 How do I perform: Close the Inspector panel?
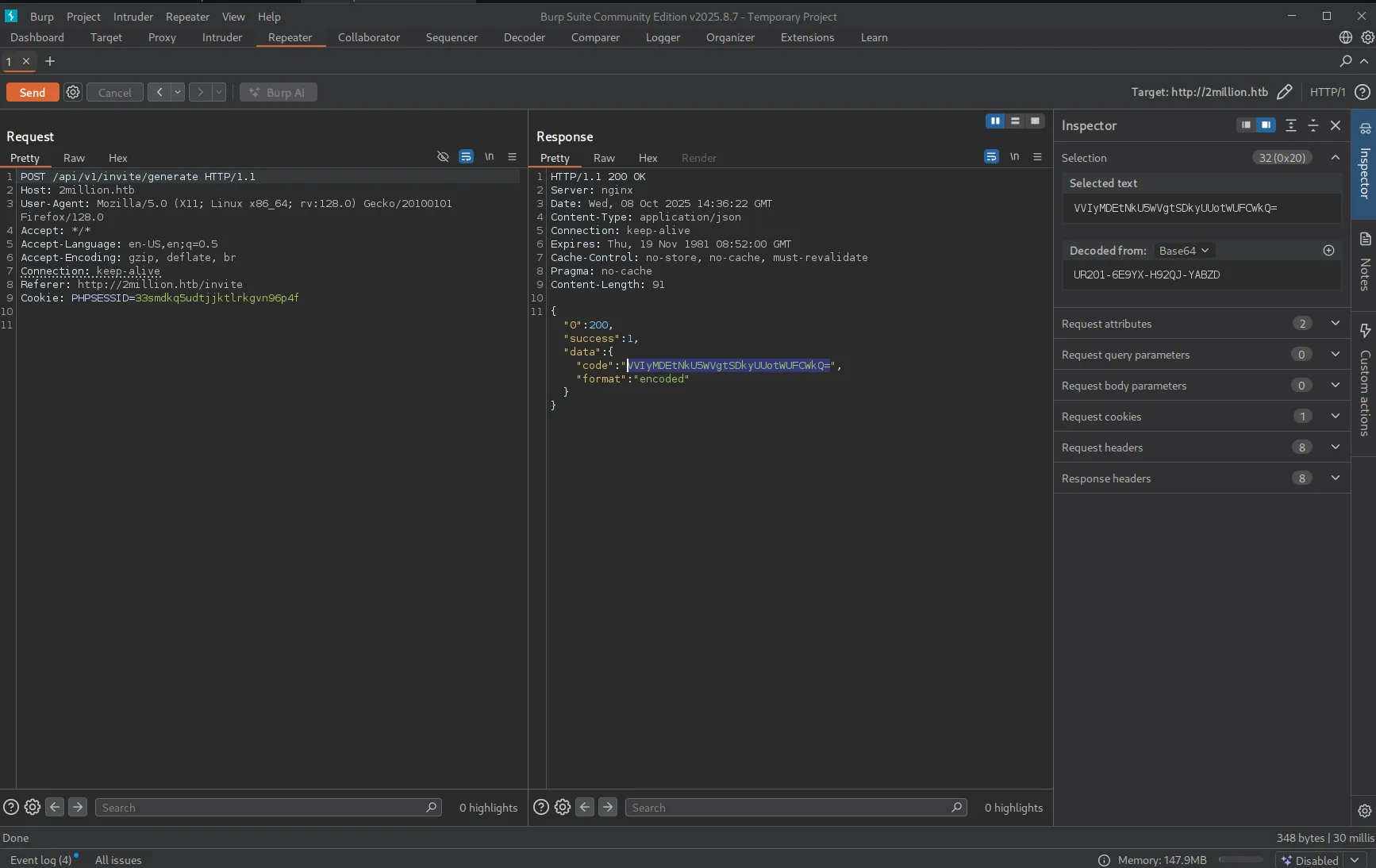click(1336, 125)
